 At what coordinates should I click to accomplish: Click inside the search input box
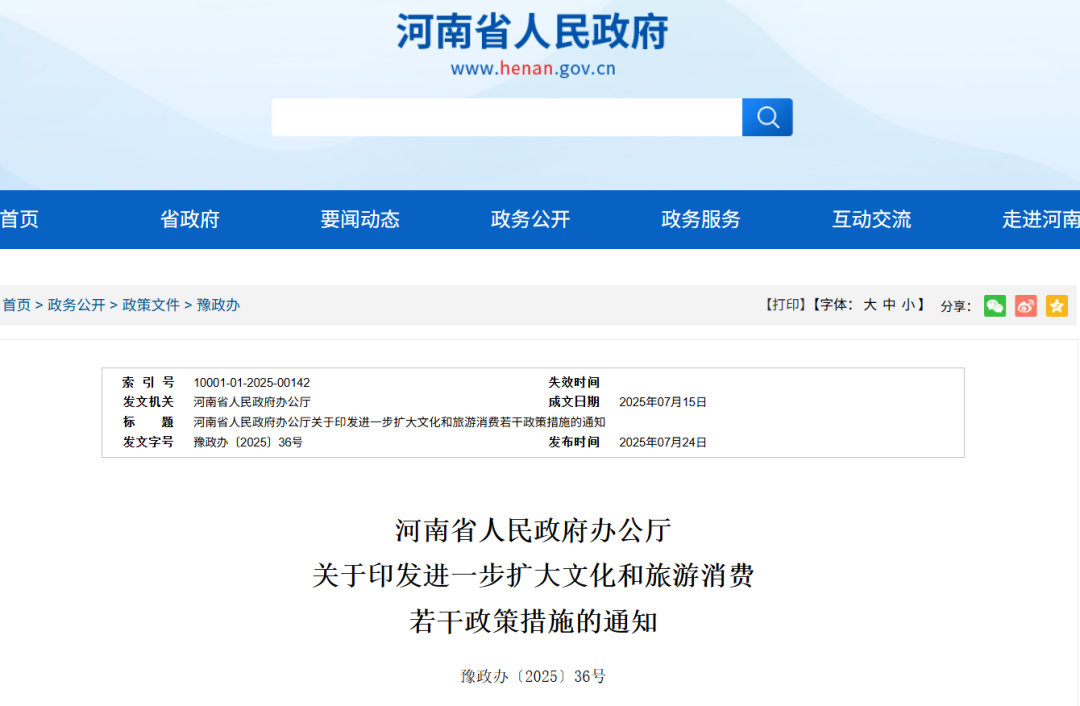(500, 117)
